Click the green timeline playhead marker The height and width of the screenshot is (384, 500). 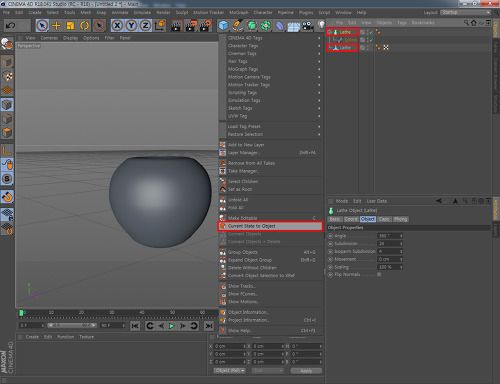point(21,313)
